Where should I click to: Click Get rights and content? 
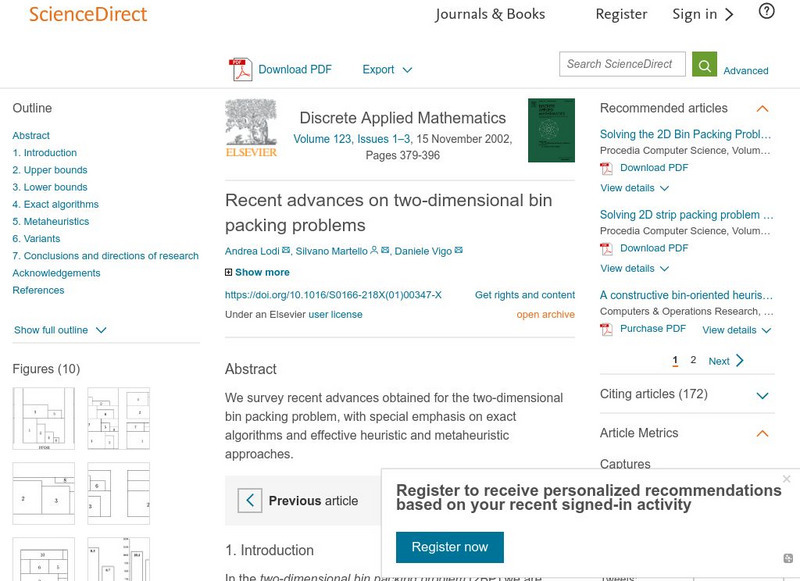[x=524, y=295]
